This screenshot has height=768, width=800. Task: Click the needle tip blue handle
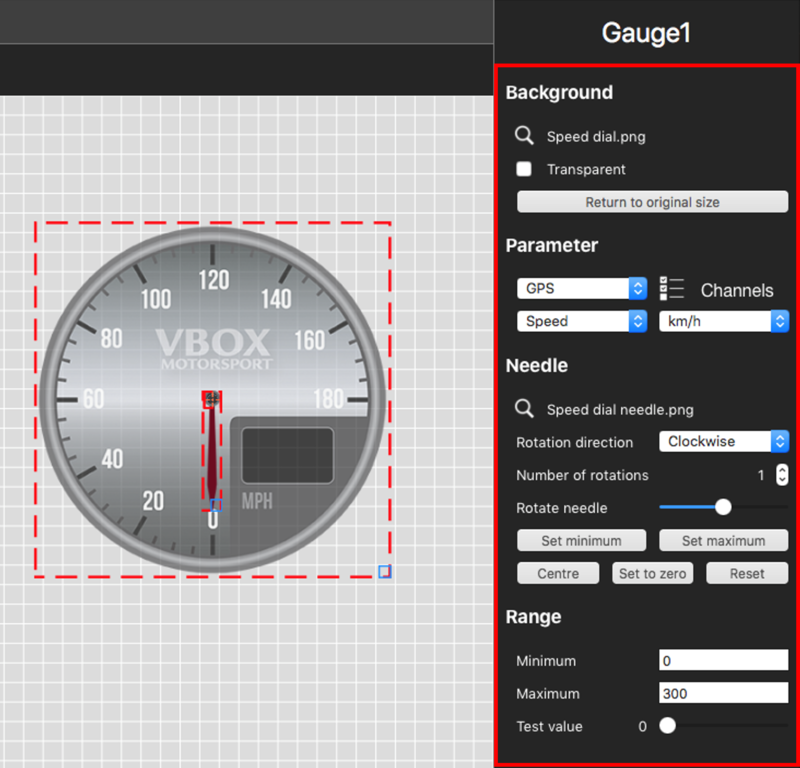point(216,505)
